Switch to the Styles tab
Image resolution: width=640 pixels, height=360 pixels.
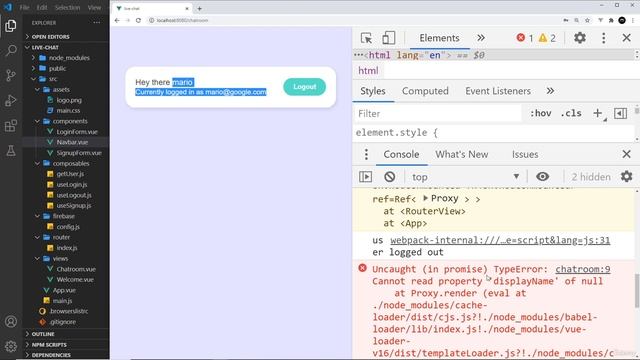pyautogui.click(x=373, y=91)
